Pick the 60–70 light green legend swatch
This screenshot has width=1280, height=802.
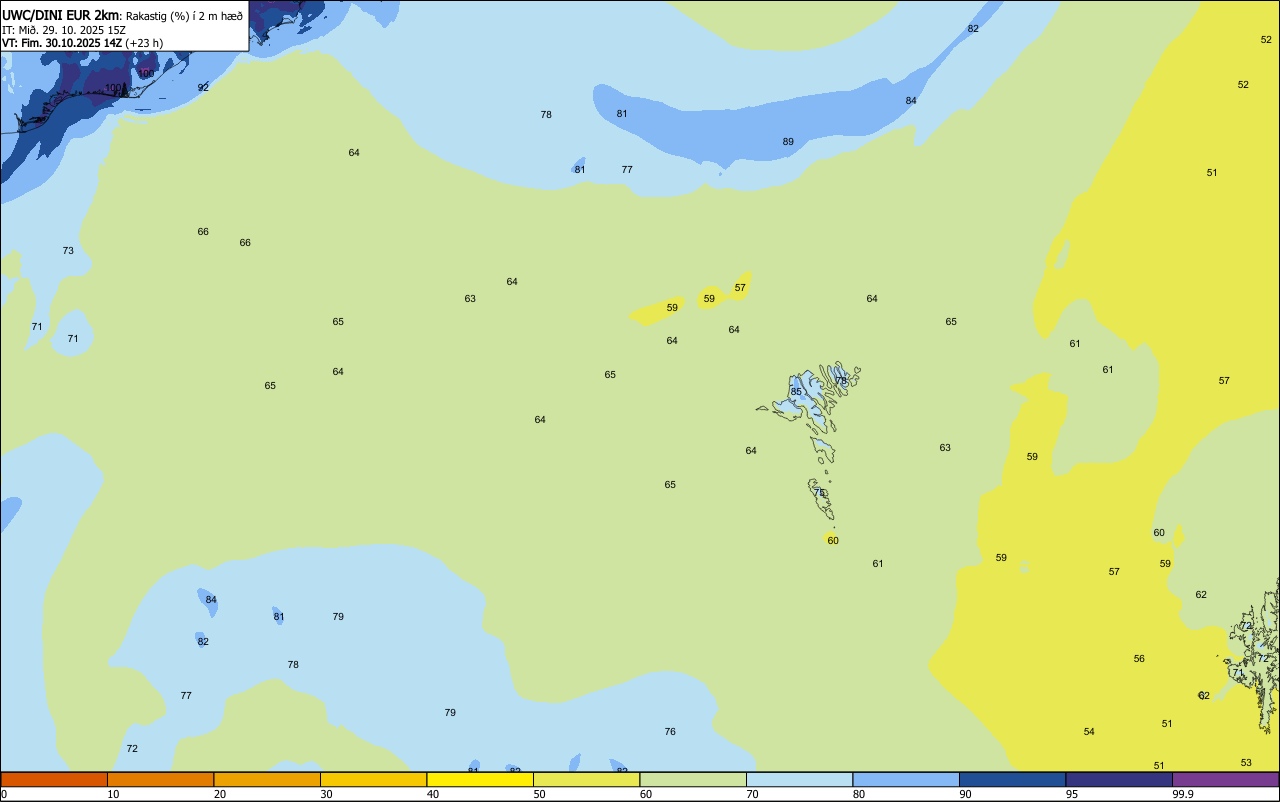click(x=693, y=779)
